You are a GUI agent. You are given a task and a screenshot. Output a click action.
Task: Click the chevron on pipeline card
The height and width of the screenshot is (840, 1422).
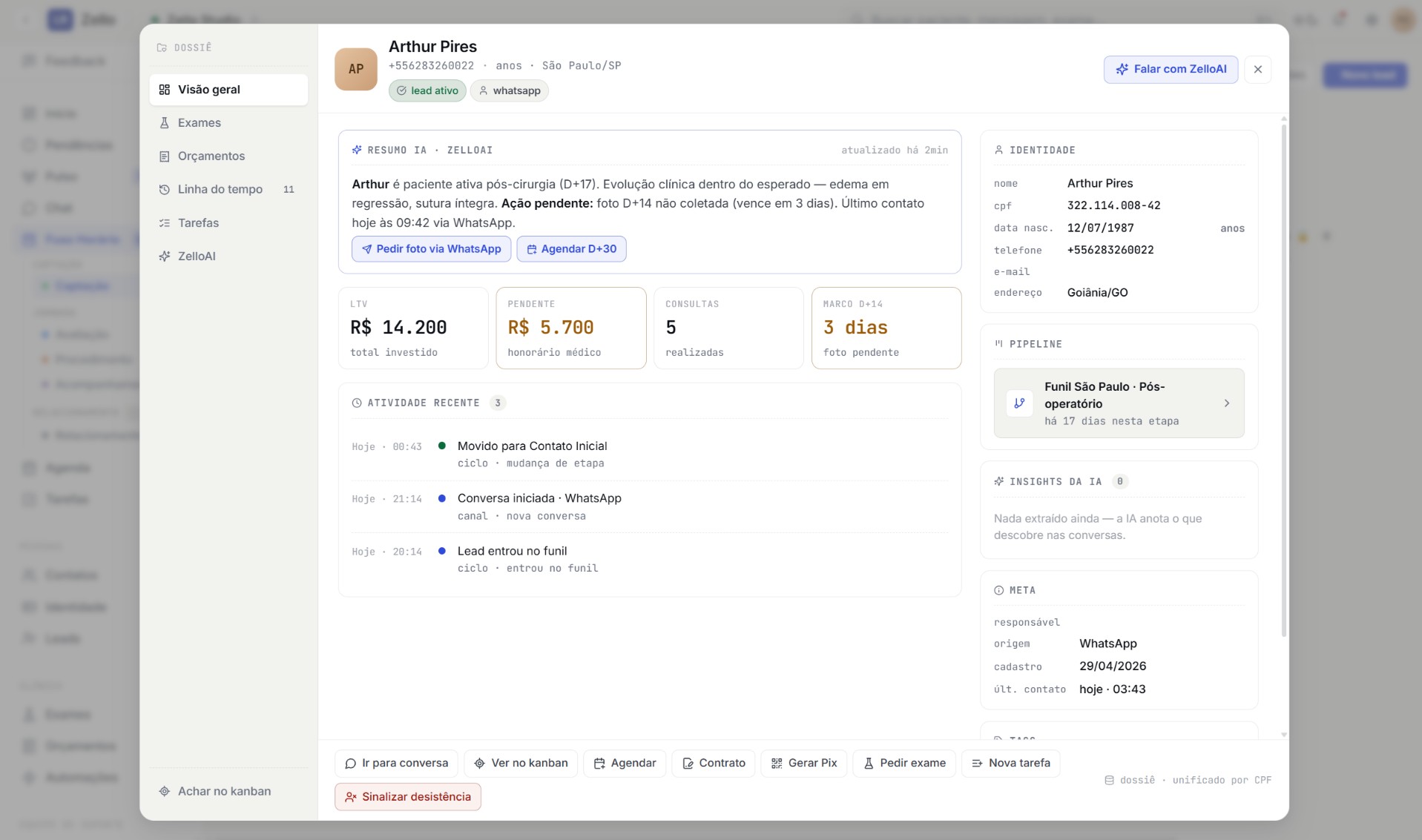pyautogui.click(x=1227, y=403)
